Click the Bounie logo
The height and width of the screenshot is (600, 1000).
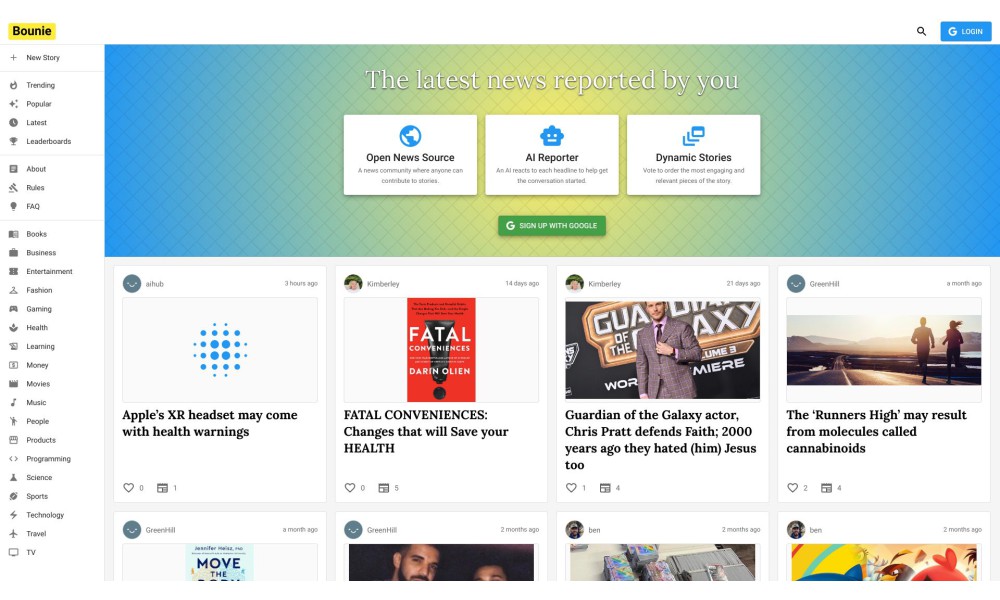tap(32, 31)
